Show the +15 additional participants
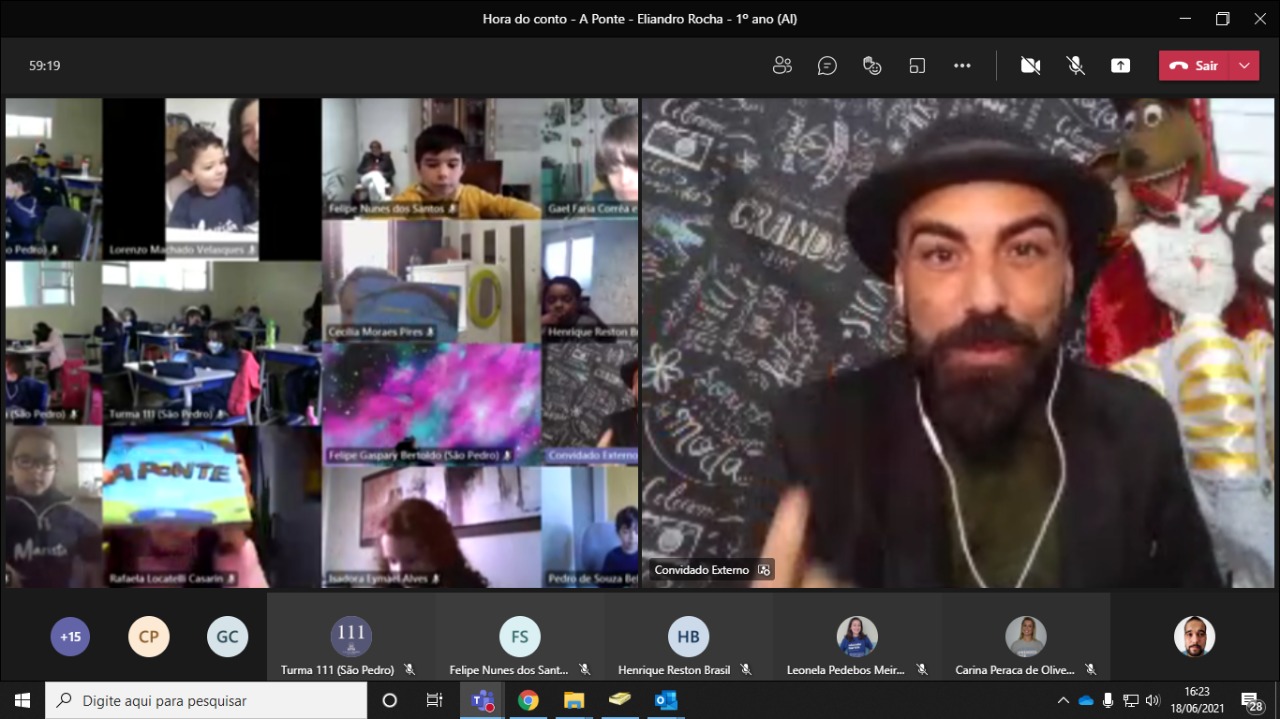 coord(70,636)
